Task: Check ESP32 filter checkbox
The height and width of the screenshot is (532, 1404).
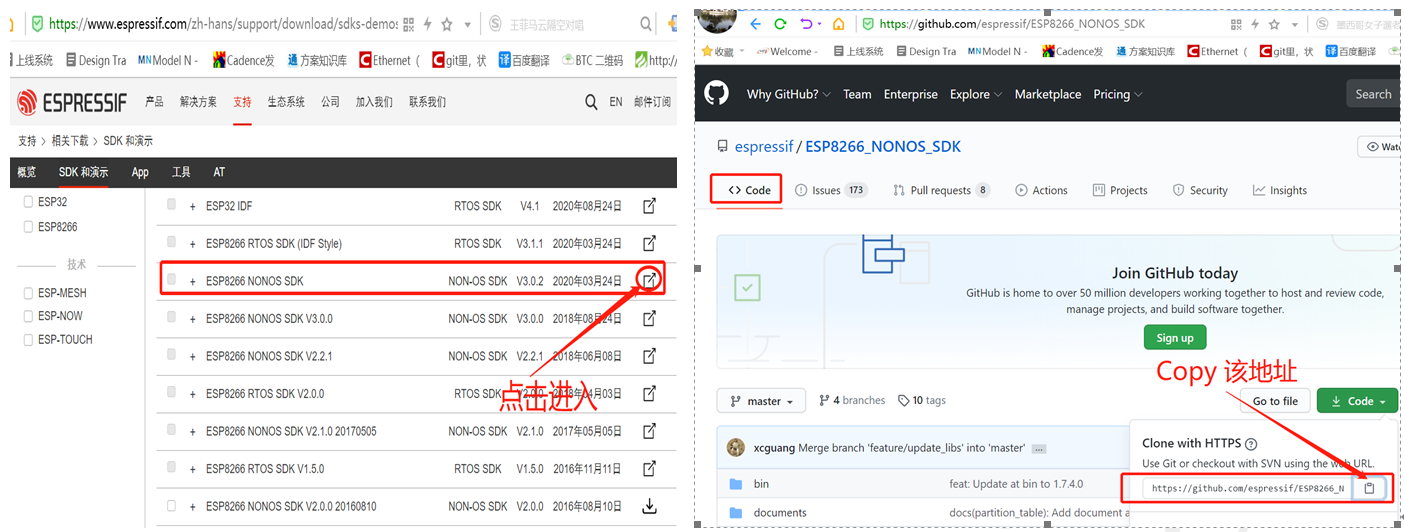Action: [x=28, y=202]
